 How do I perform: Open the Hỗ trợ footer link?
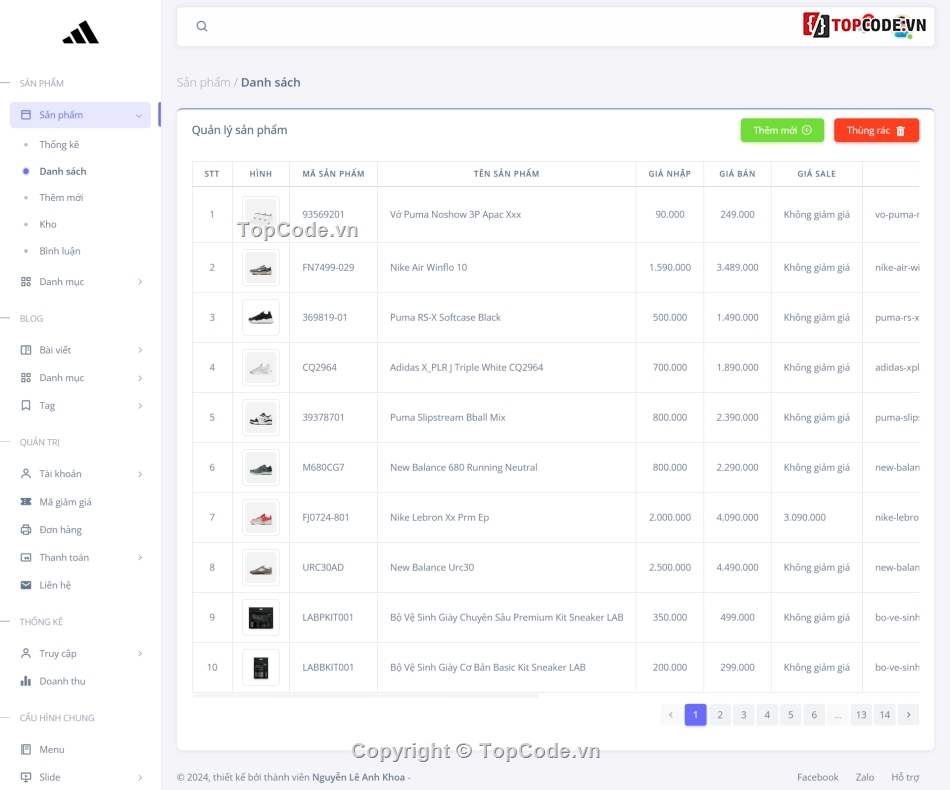tap(905, 777)
